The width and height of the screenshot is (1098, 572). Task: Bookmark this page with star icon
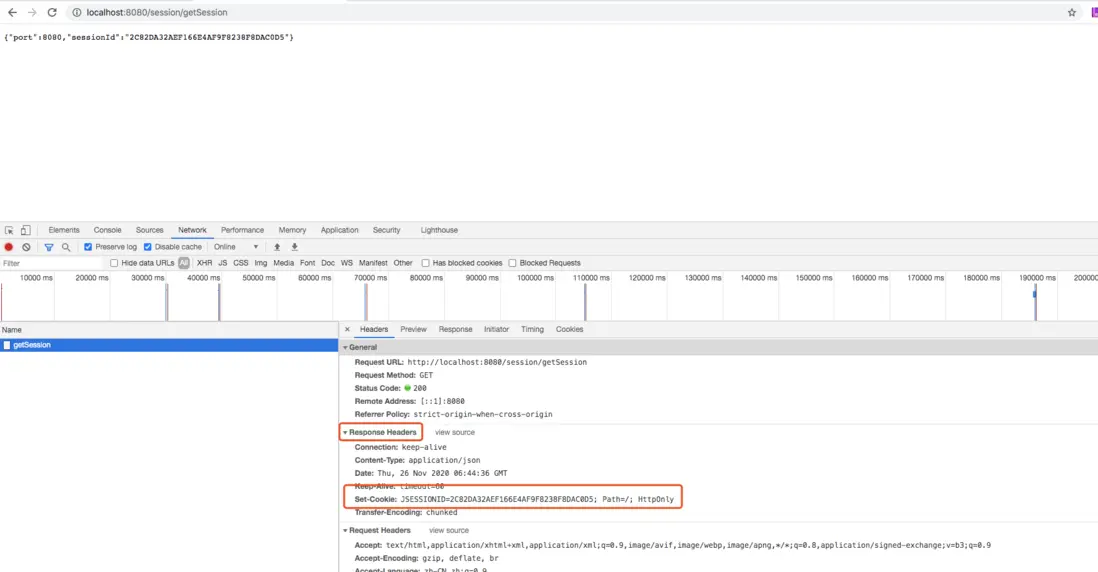(1071, 13)
